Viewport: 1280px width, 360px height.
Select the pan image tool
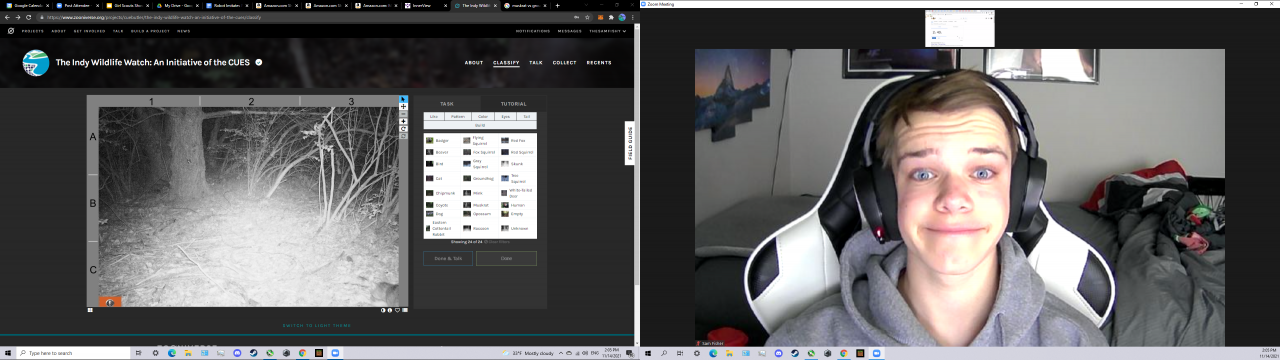pyautogui.click(x=403, y=107)
